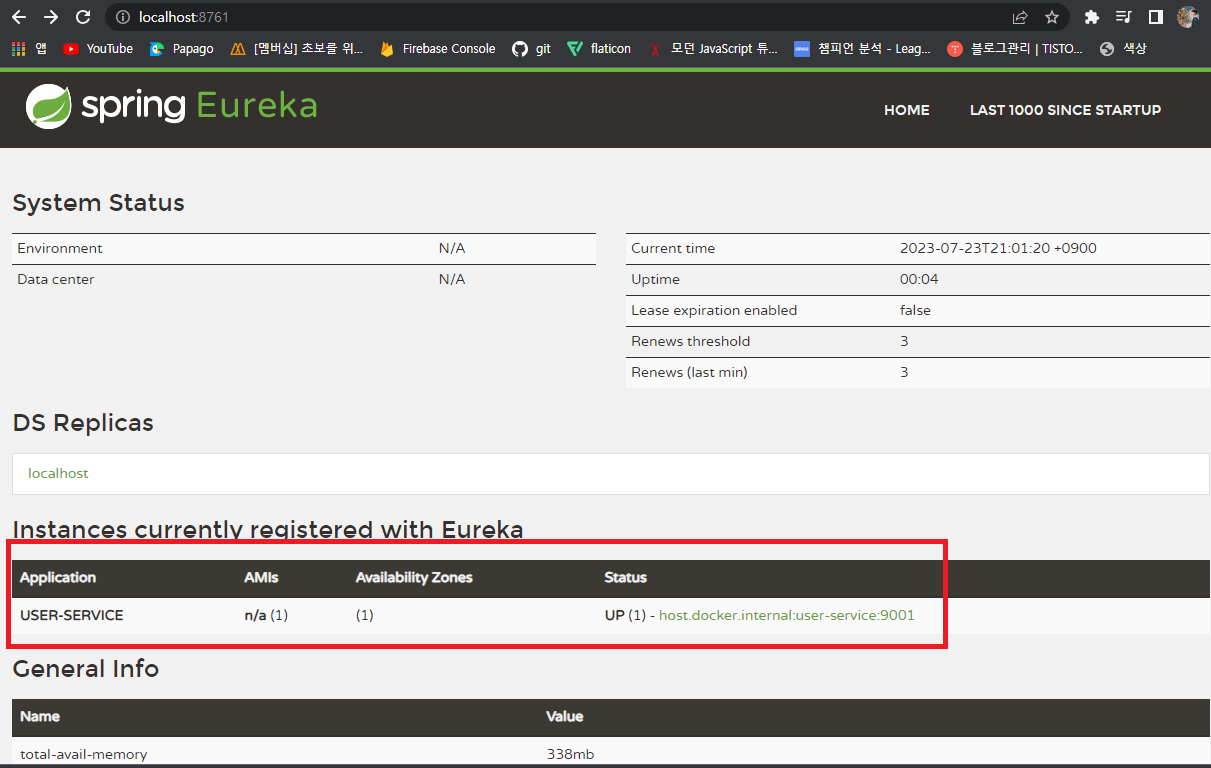
Task: Open the browser Extensions puzzle icon
Action: pos(1091,17)
